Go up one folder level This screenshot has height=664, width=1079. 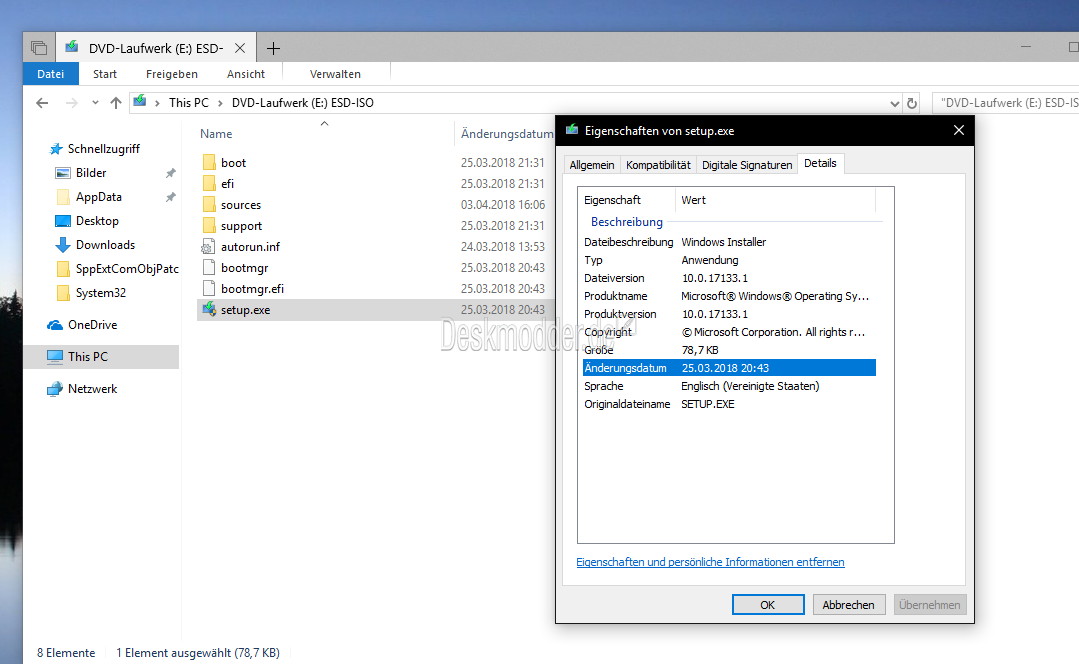point(116,103)
